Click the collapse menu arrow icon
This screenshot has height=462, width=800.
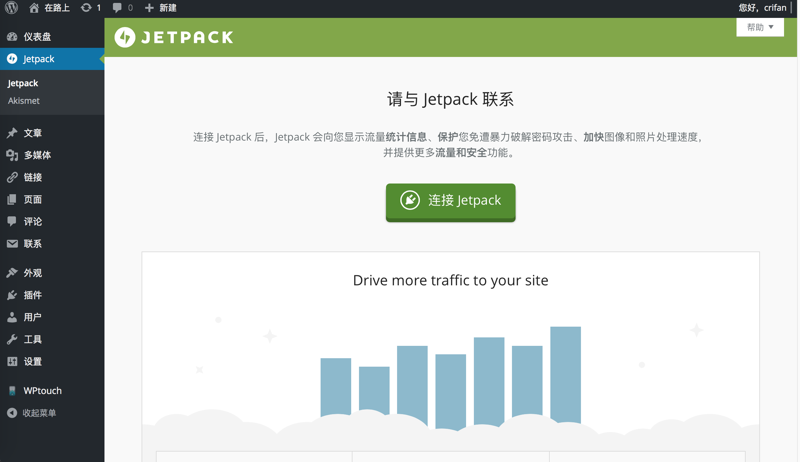(x=12, y=413)
